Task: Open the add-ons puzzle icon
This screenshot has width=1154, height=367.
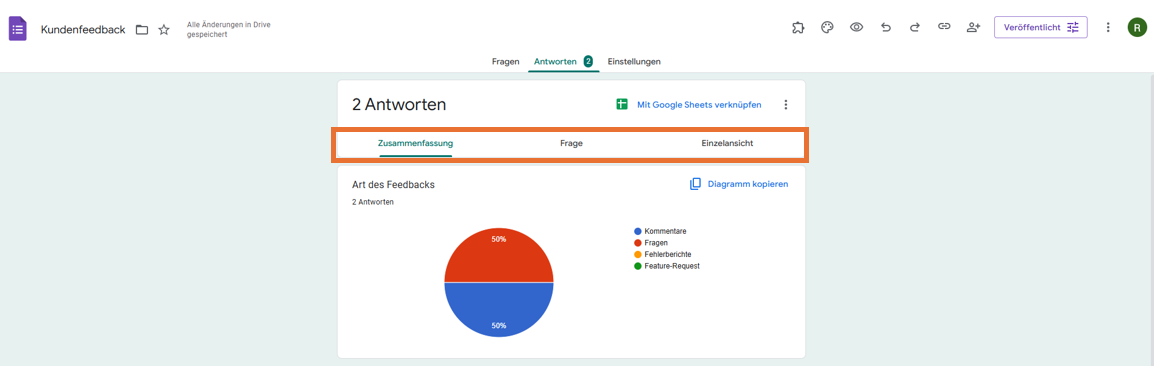Action: click(x=798, y=27)
